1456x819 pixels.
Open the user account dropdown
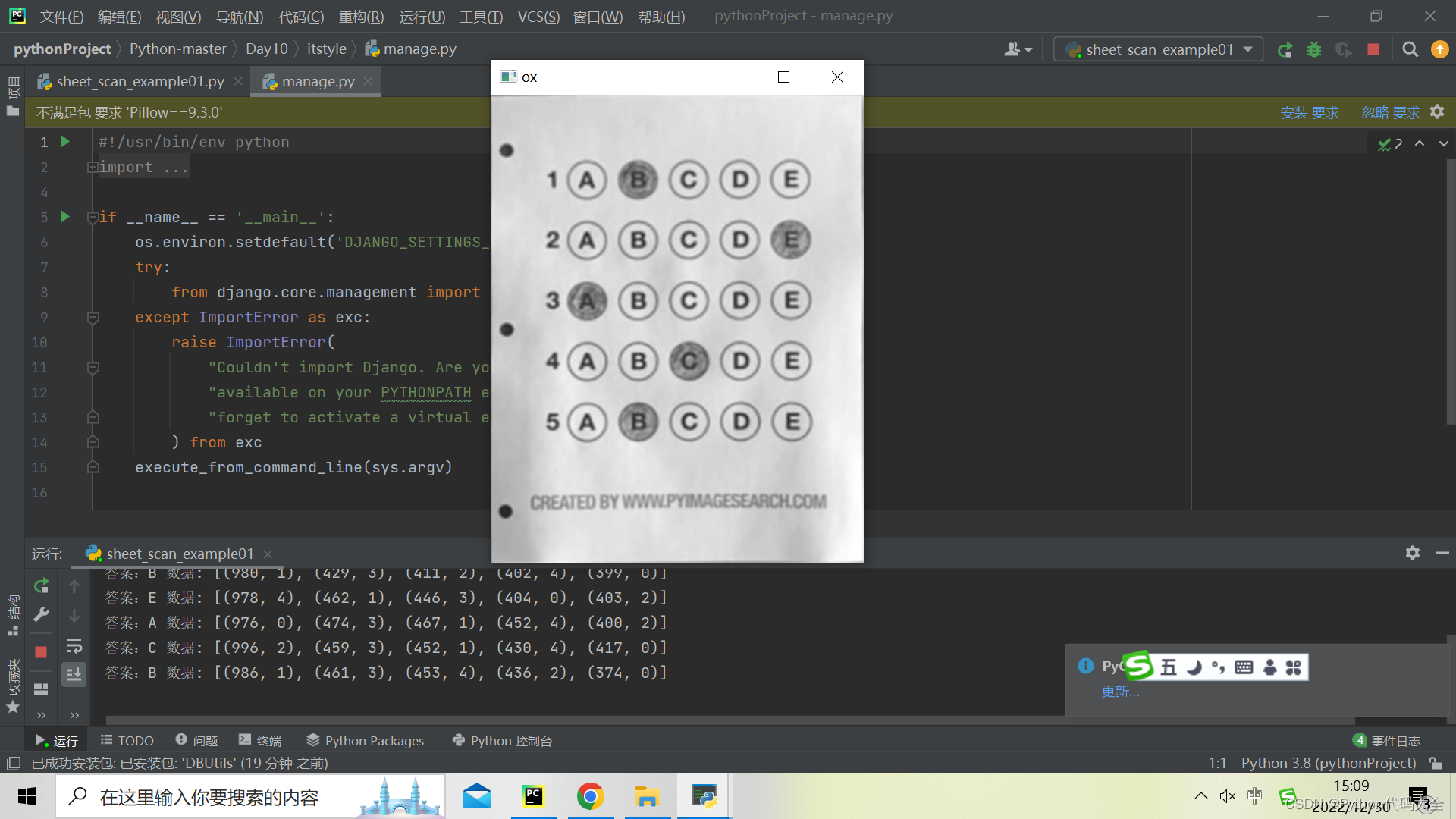tap(1018, 50)
